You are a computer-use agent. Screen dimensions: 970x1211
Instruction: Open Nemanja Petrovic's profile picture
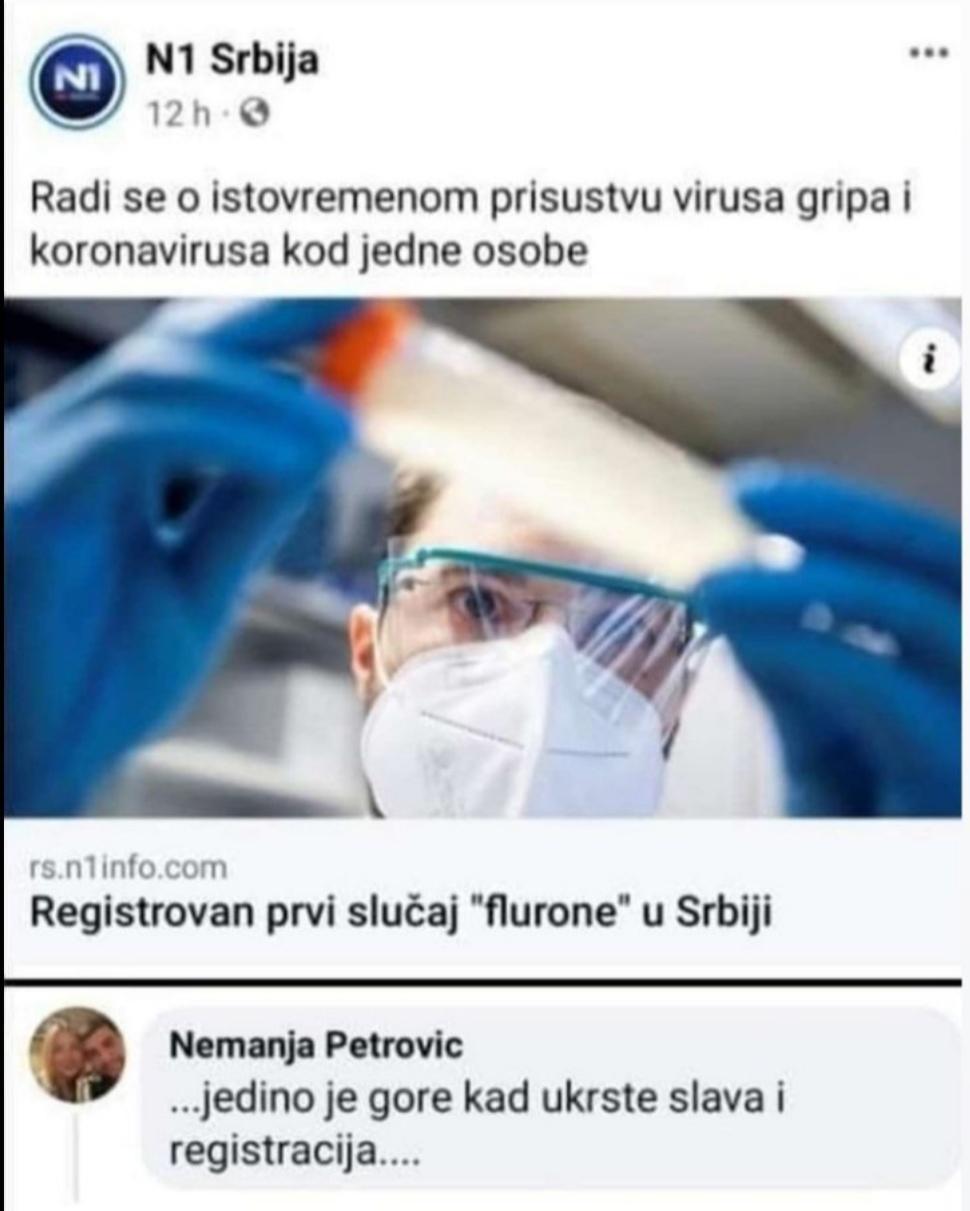[77, 1054]
